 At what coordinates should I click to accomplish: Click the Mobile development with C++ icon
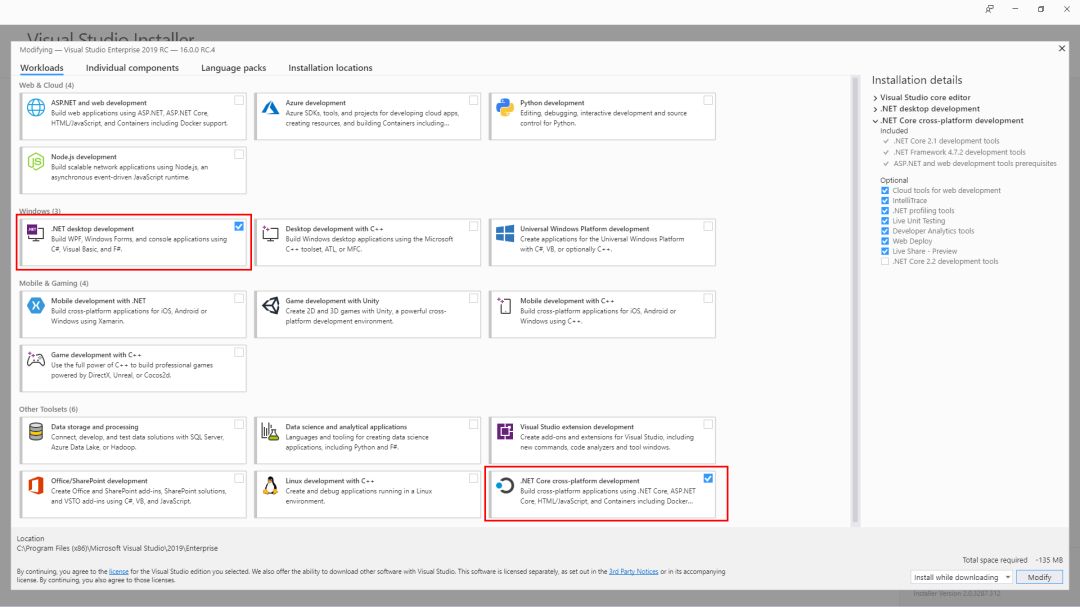click(505, 306)
